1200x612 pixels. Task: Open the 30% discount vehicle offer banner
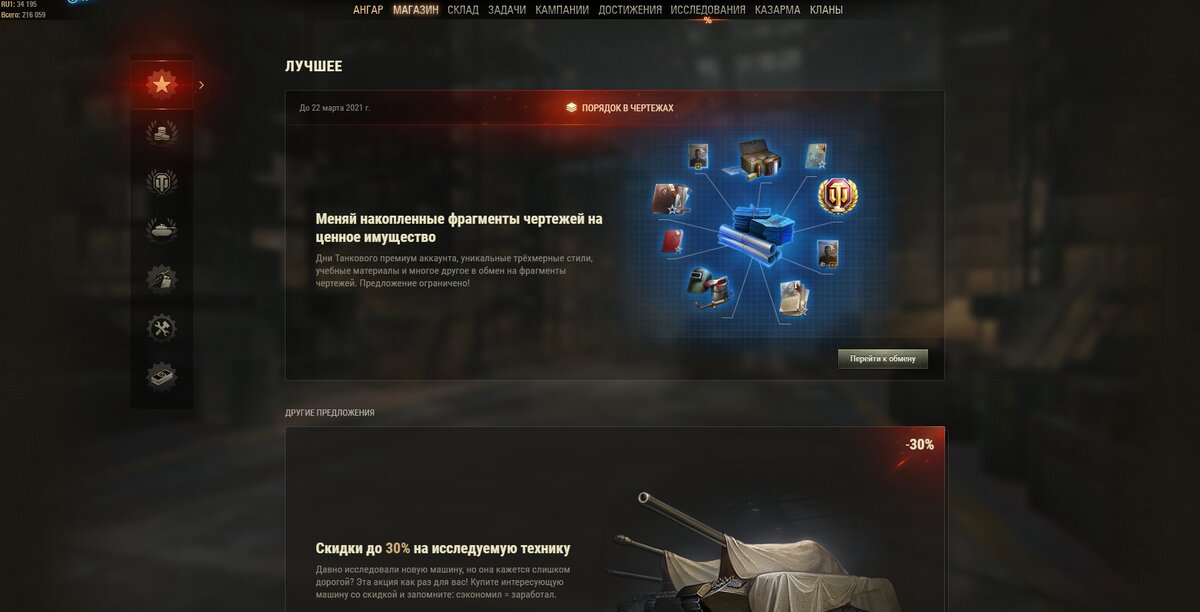[614, 519]
